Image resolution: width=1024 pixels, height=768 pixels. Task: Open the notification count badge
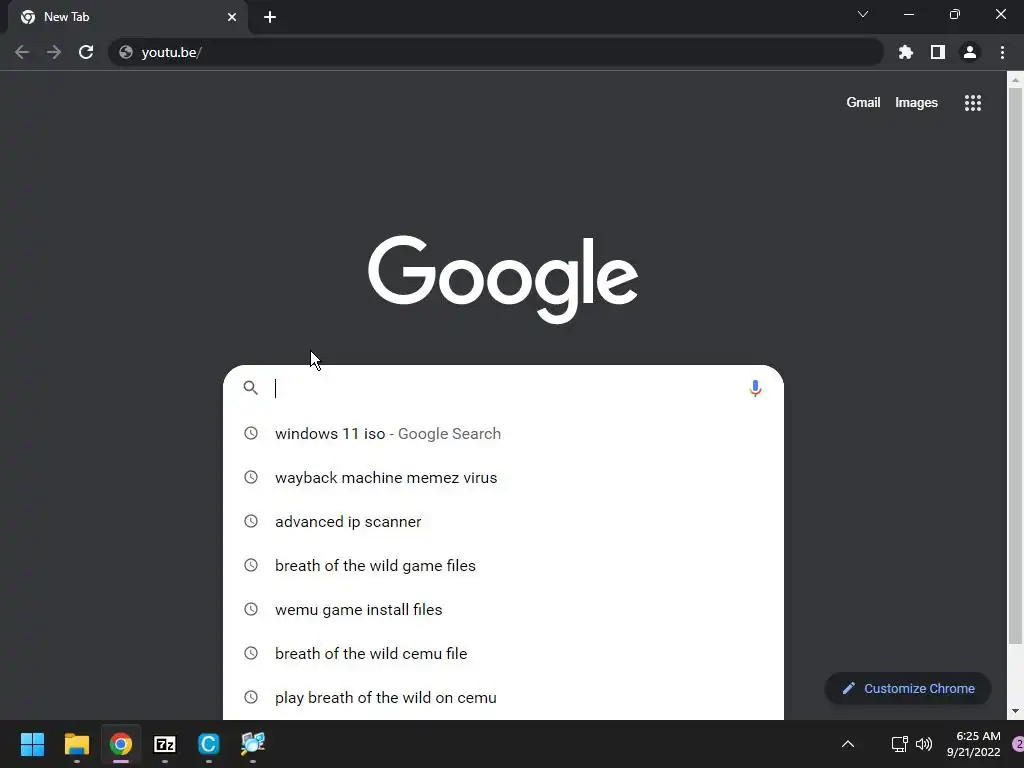pos(1017,744)
